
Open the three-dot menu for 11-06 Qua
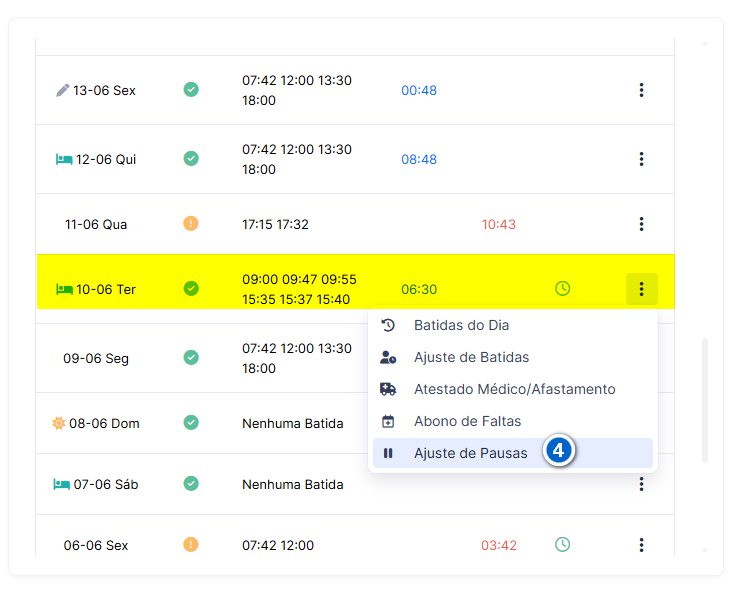click(x=641, y=224)
